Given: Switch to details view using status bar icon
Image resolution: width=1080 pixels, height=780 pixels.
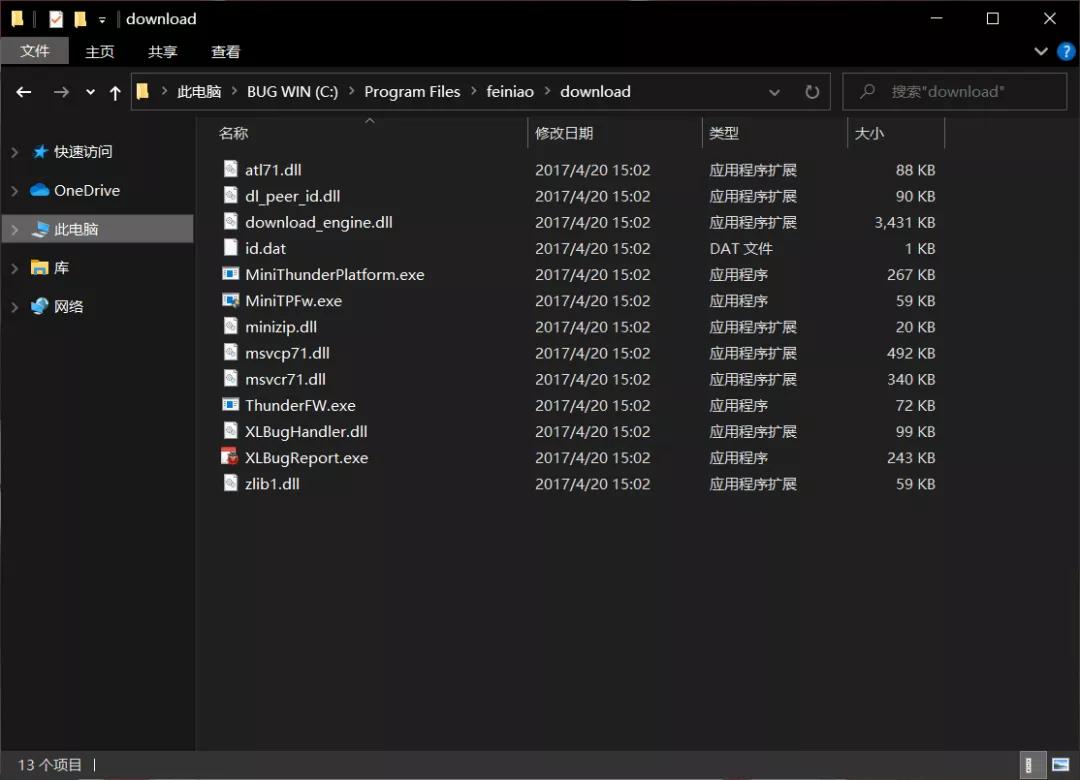Looking at the screenshot, I should coord(1031,764).
